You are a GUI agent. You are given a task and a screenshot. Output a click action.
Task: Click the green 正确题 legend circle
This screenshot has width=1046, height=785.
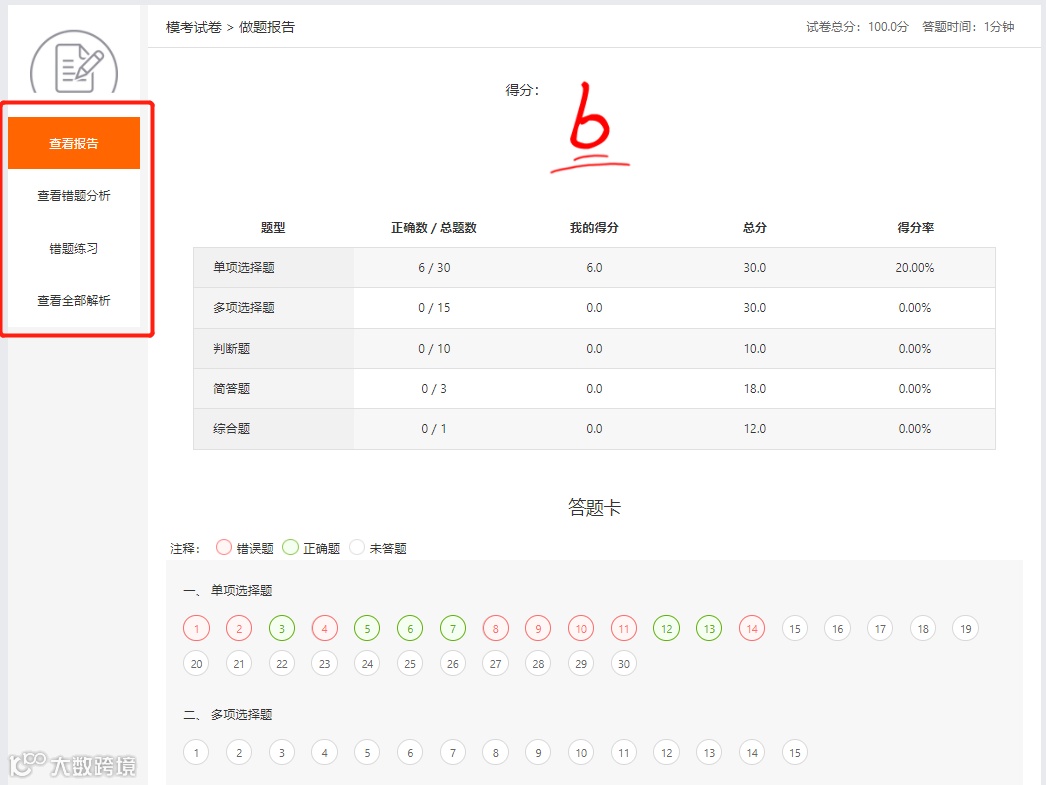(x=290, y=548)
